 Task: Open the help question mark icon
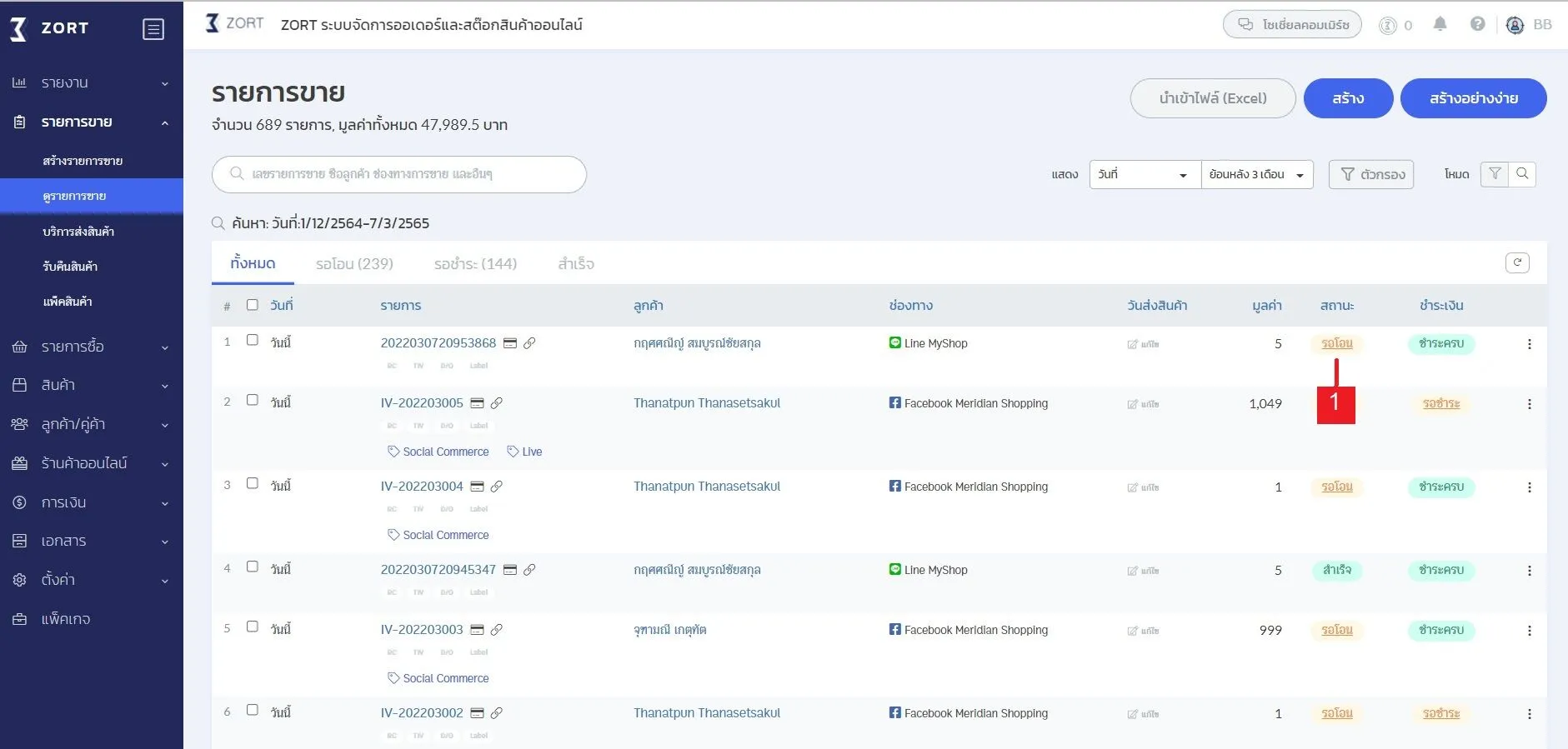pyautogui.click(x=1477, y=24)
